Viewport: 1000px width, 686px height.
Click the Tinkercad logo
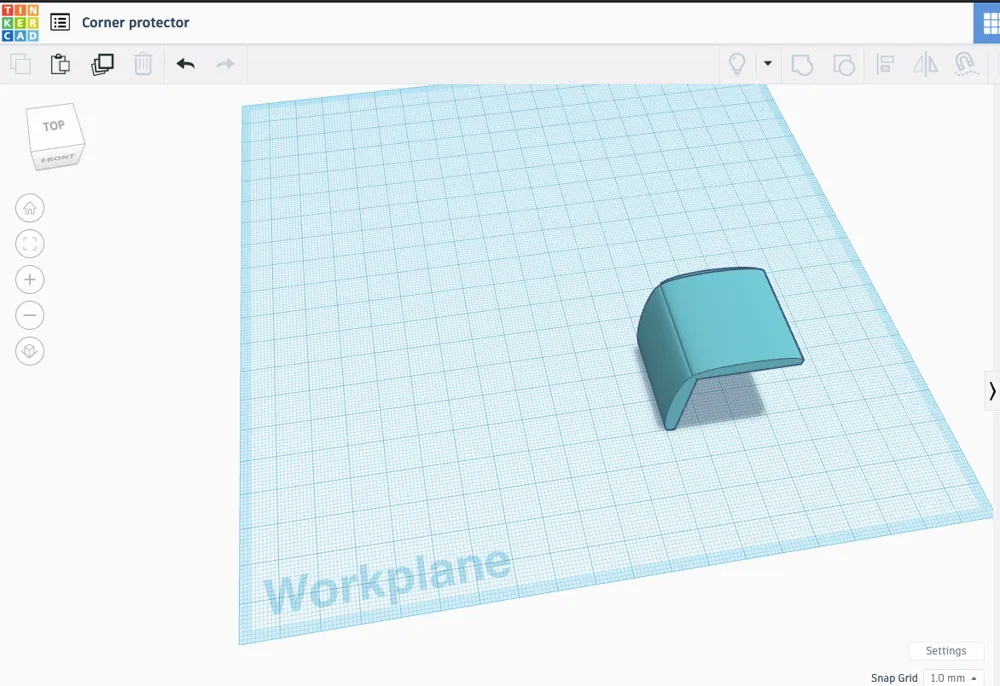point(20,22)
